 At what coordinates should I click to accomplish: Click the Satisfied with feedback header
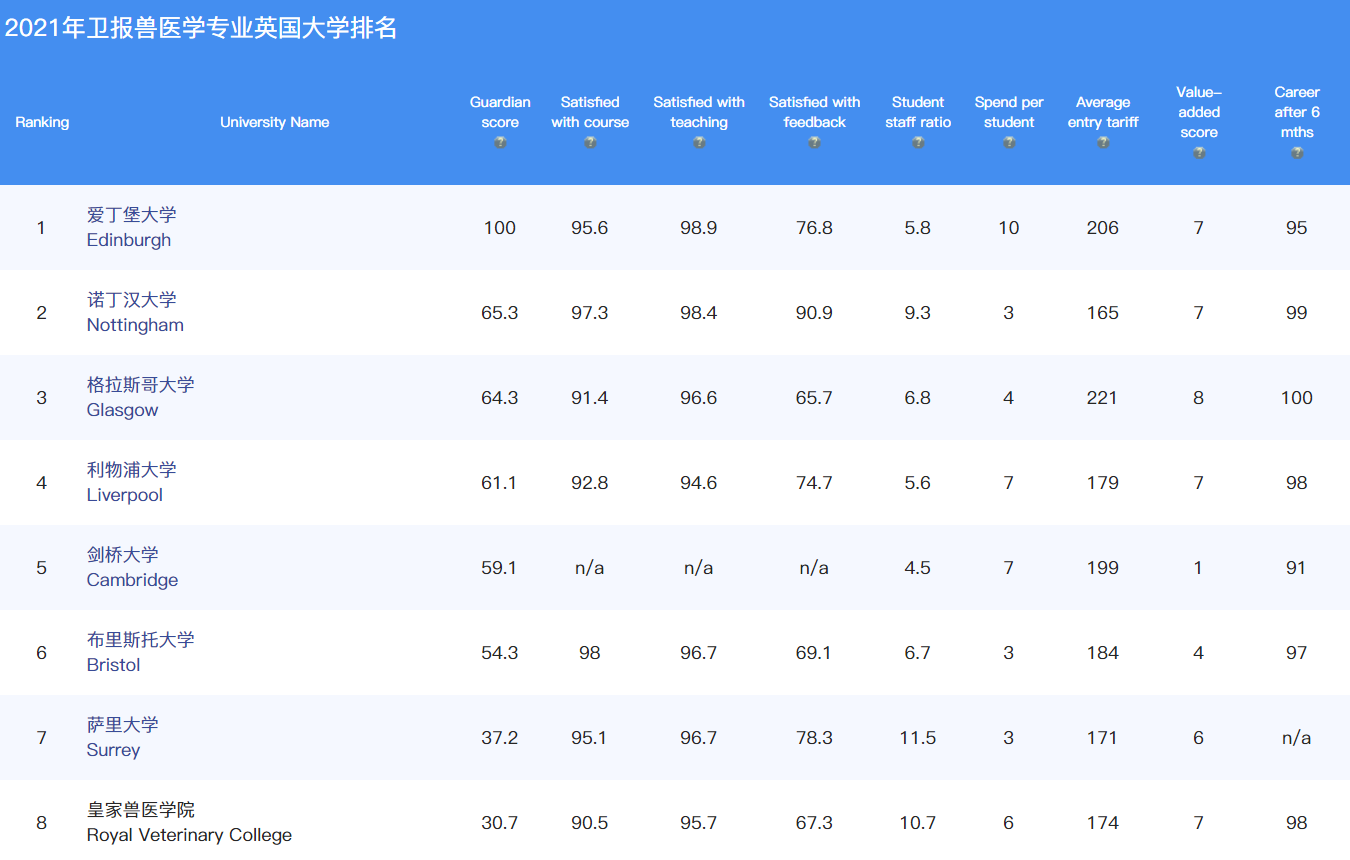click(814, 112)
